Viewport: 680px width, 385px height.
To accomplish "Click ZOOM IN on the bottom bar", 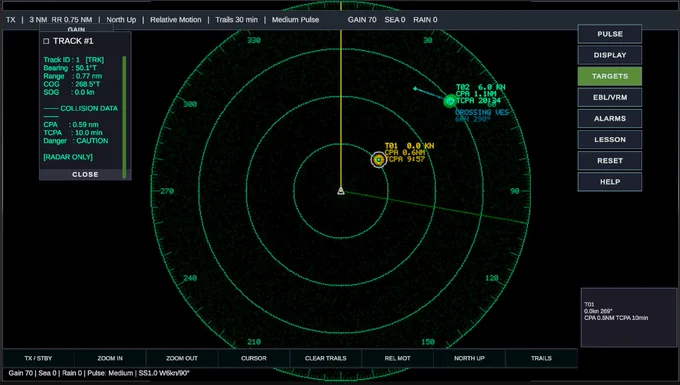I will point(110,358).
